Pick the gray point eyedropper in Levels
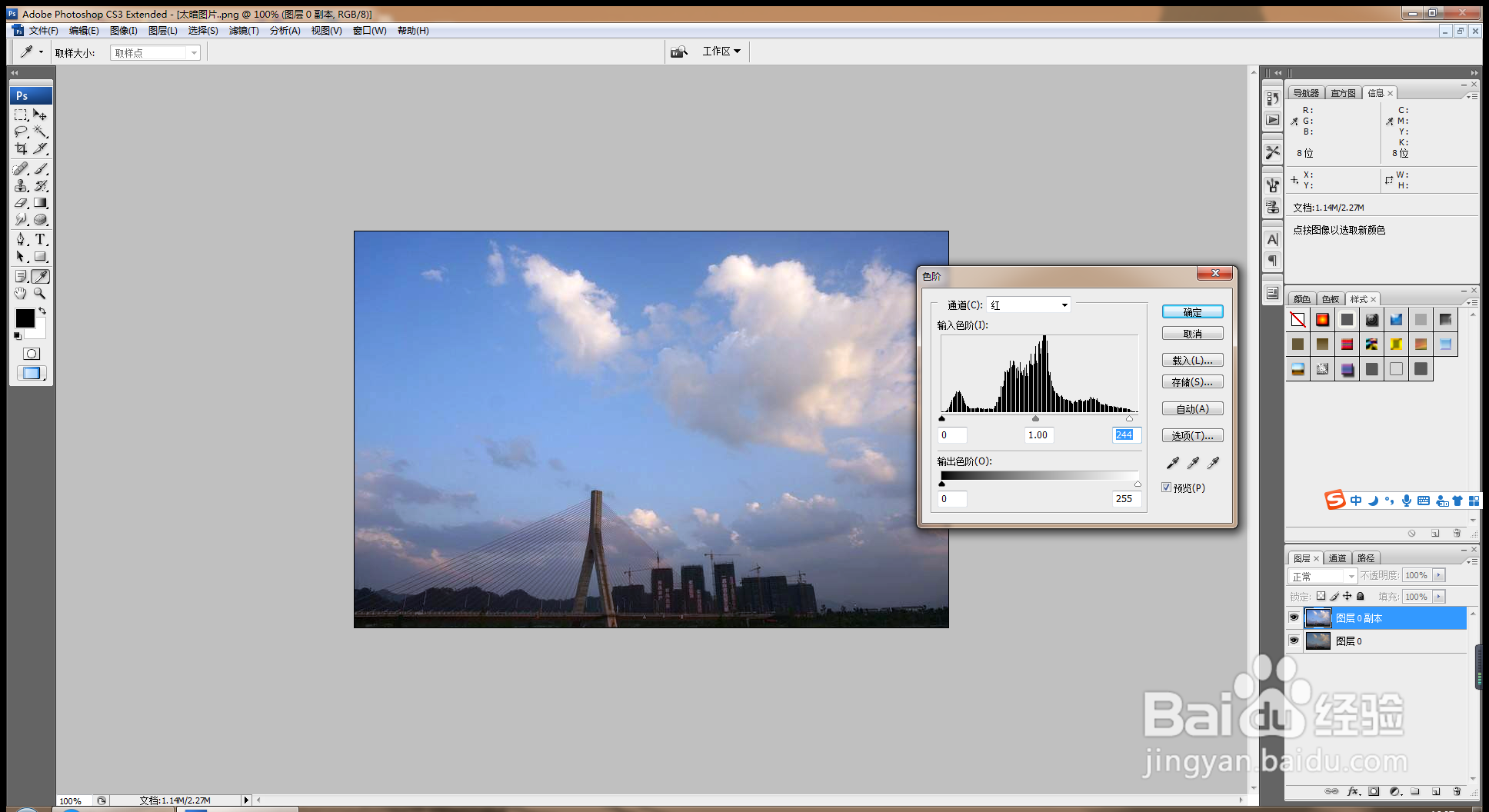1489x812 pixels. (1193, 463)
